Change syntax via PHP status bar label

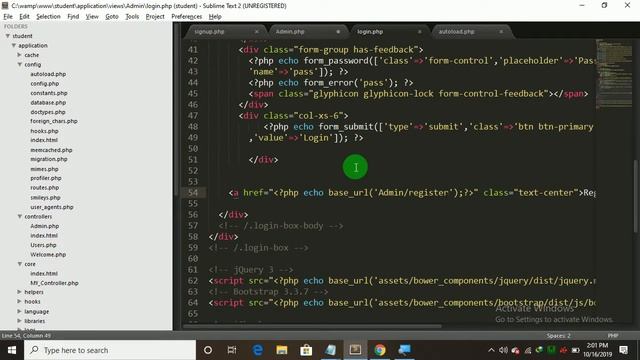tap(613, 336)
